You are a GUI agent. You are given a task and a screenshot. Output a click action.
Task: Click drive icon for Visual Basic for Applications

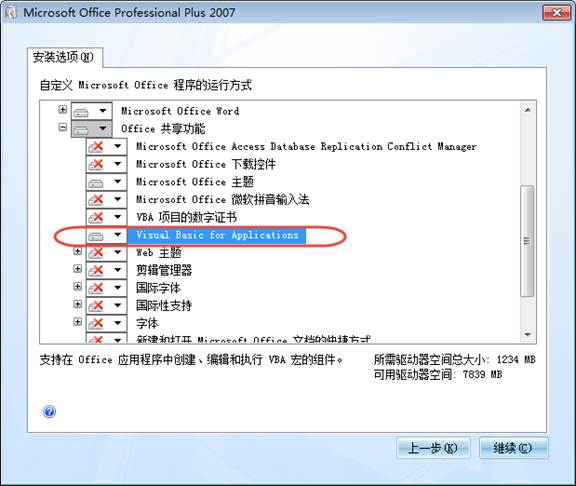96,235
